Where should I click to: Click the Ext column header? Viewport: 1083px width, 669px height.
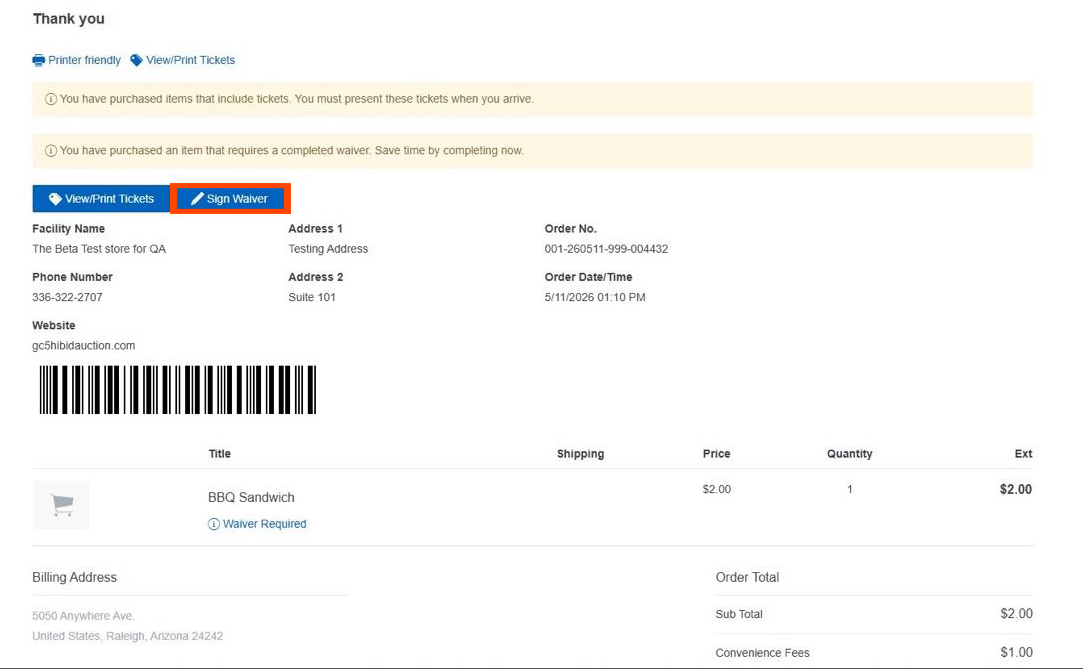click(1024, 454)
